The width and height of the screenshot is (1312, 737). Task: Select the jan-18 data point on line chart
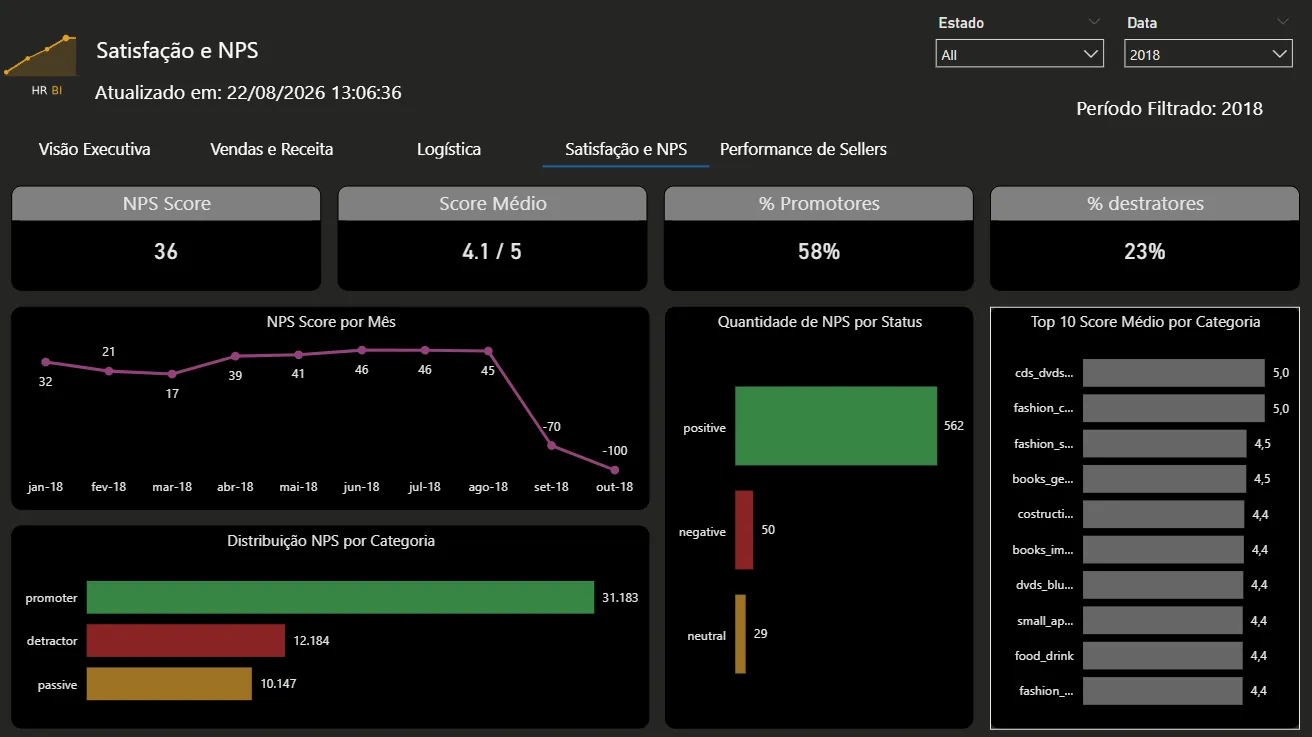[x=45, y=362]
